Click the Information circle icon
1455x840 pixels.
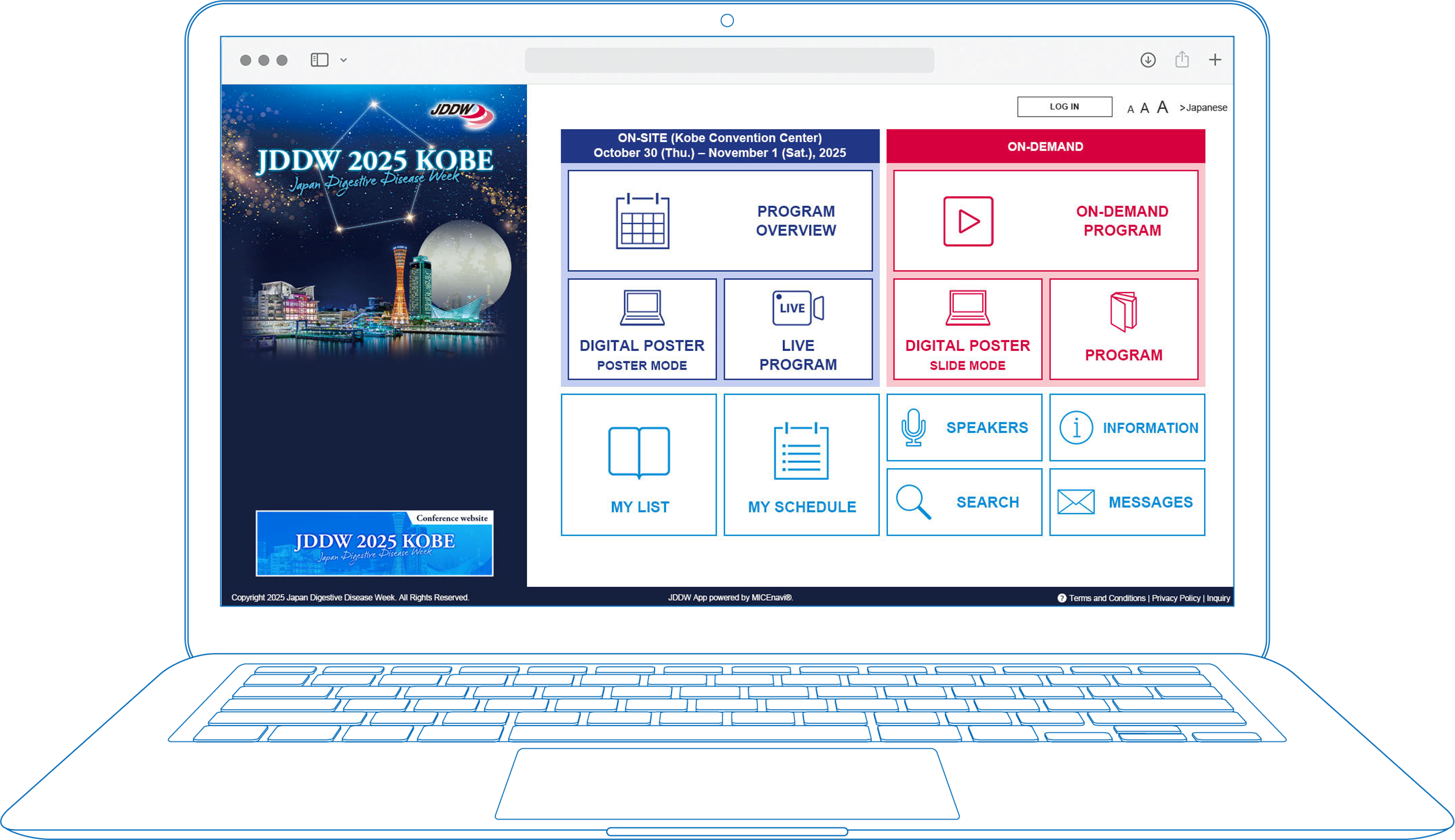1075,427
